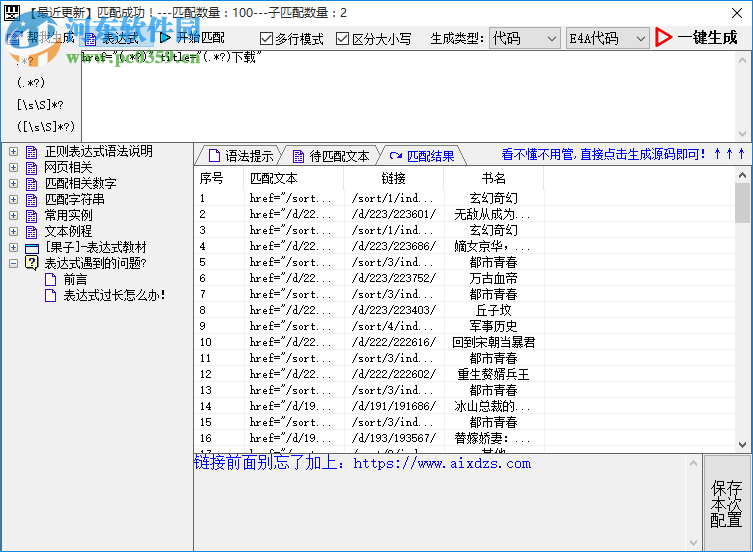Collapse the 表达式遇到的问题 tree node
The image size is (753, 552).
coord(13,263)
